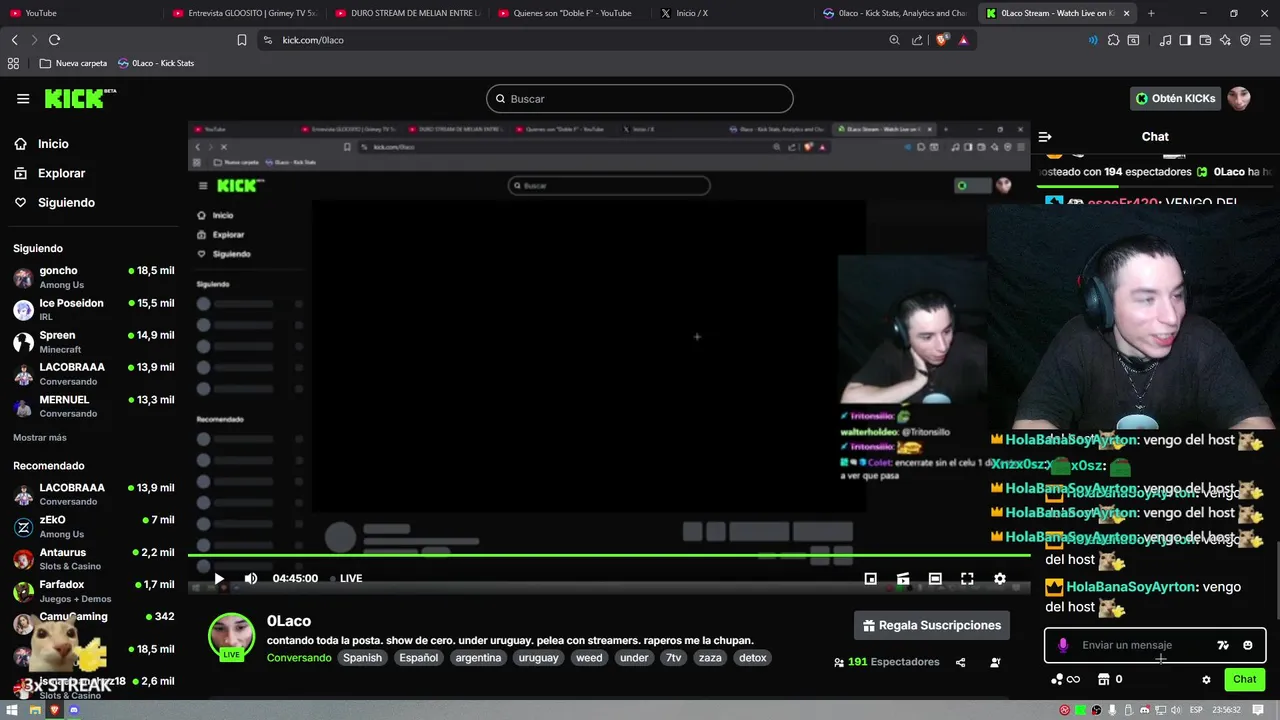
Task: Play the stream video
Action: [219, 578]
